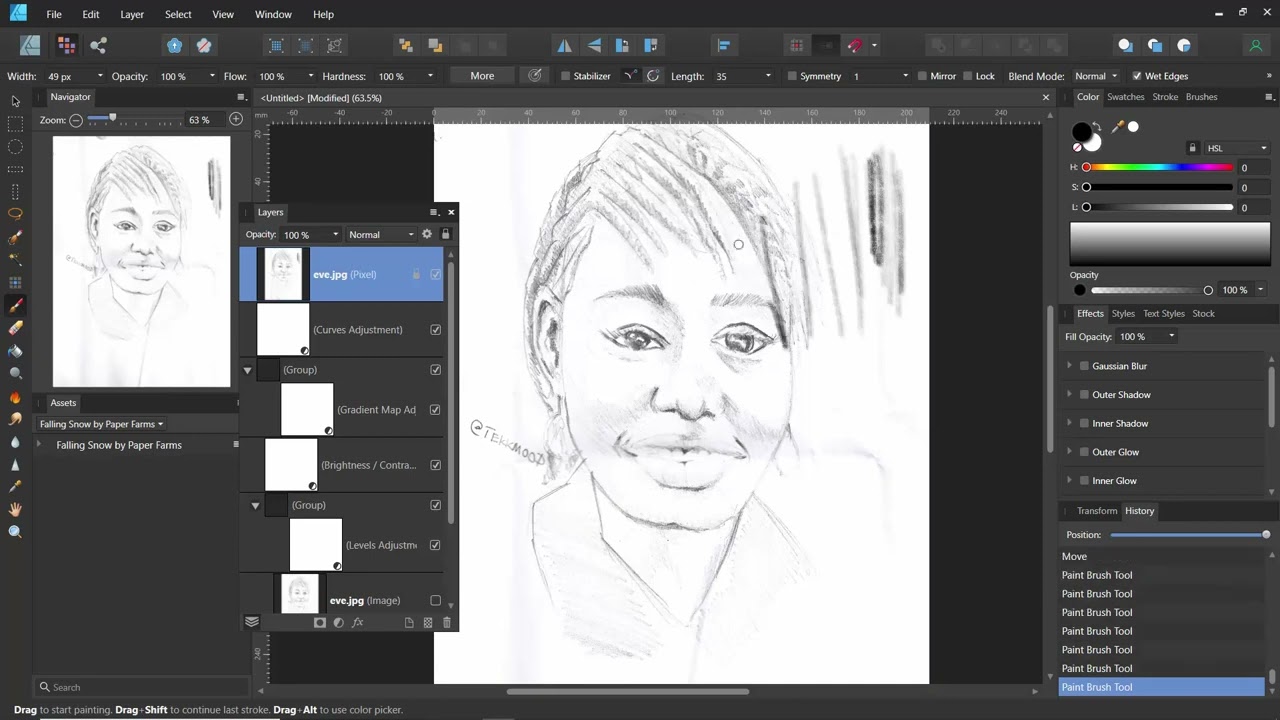
Task: Select the Elliptical Marquee tool
Action: 15,147
